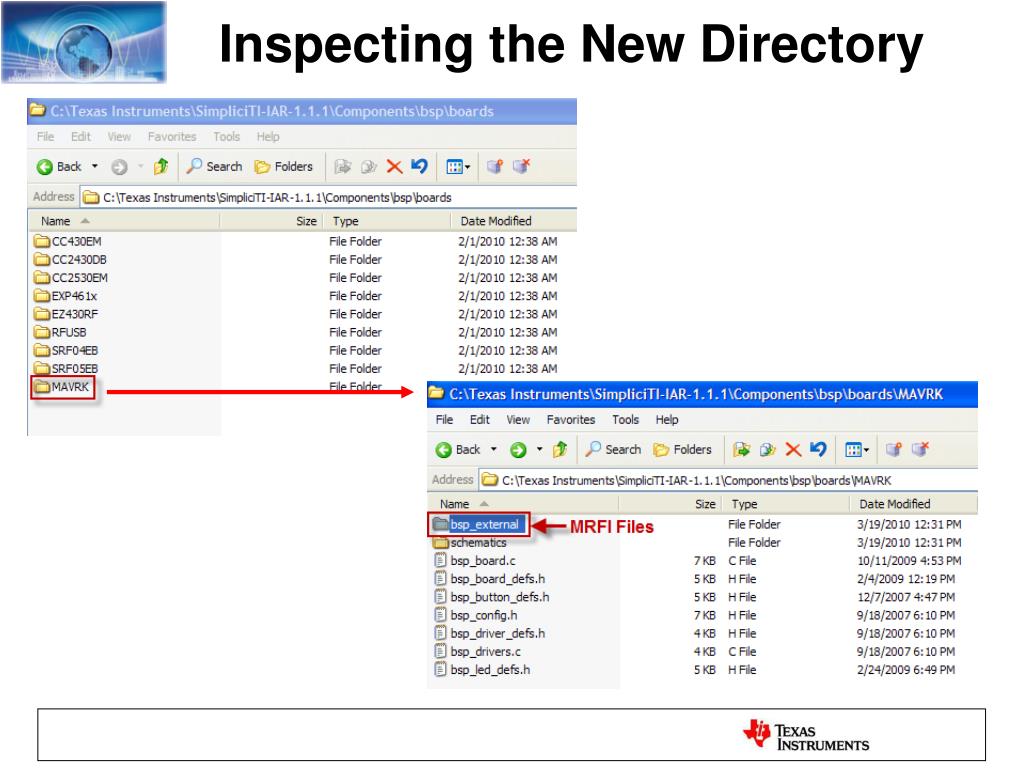The height and width of the screenshot is (768, 1024).
Task: Click Back button in the MAVRK window
Action: (x=458, y=450)
